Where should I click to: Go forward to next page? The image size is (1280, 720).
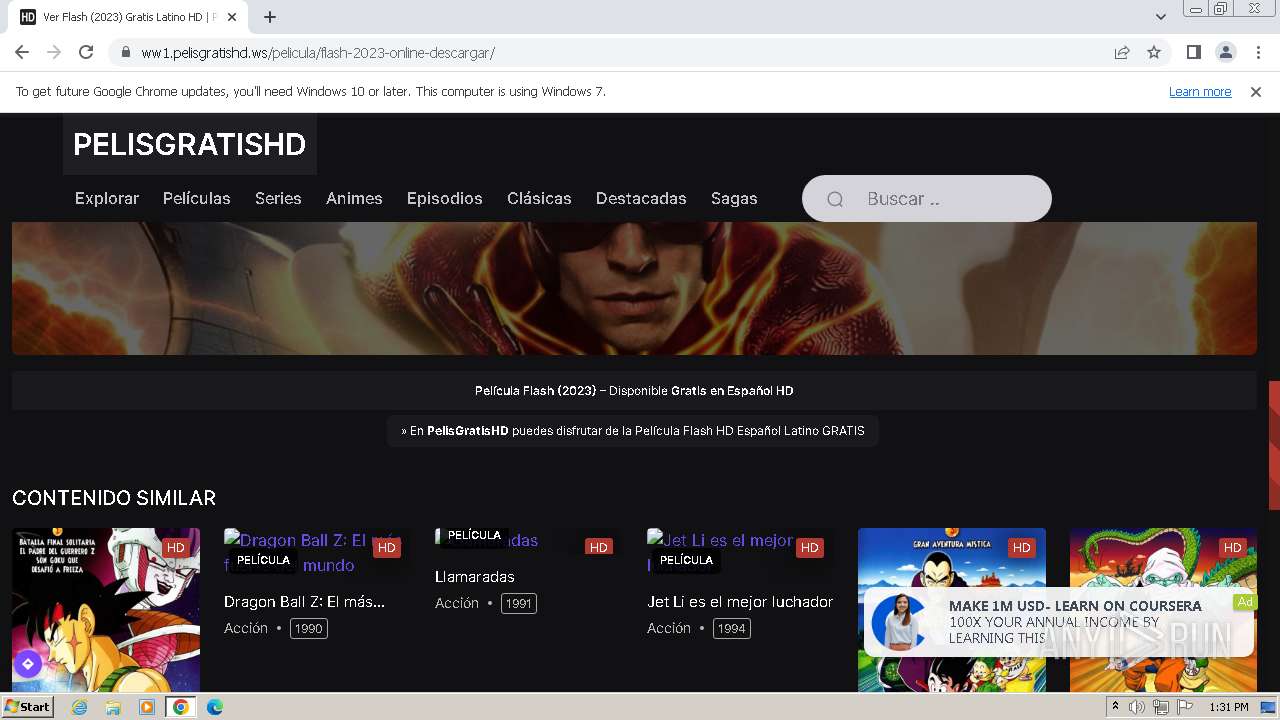[54, 52]
